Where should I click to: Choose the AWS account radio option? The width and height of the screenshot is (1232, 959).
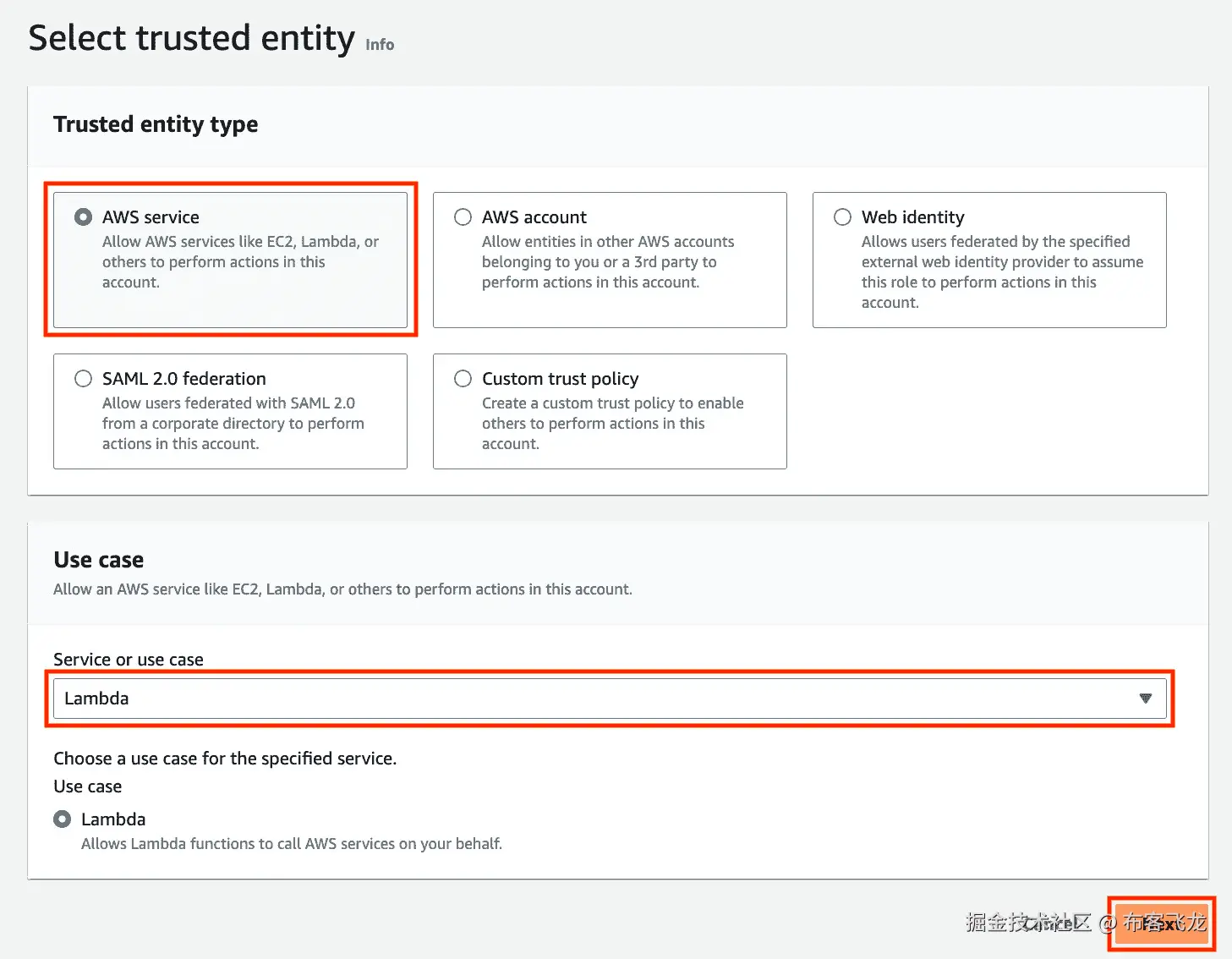click(463, 217)
